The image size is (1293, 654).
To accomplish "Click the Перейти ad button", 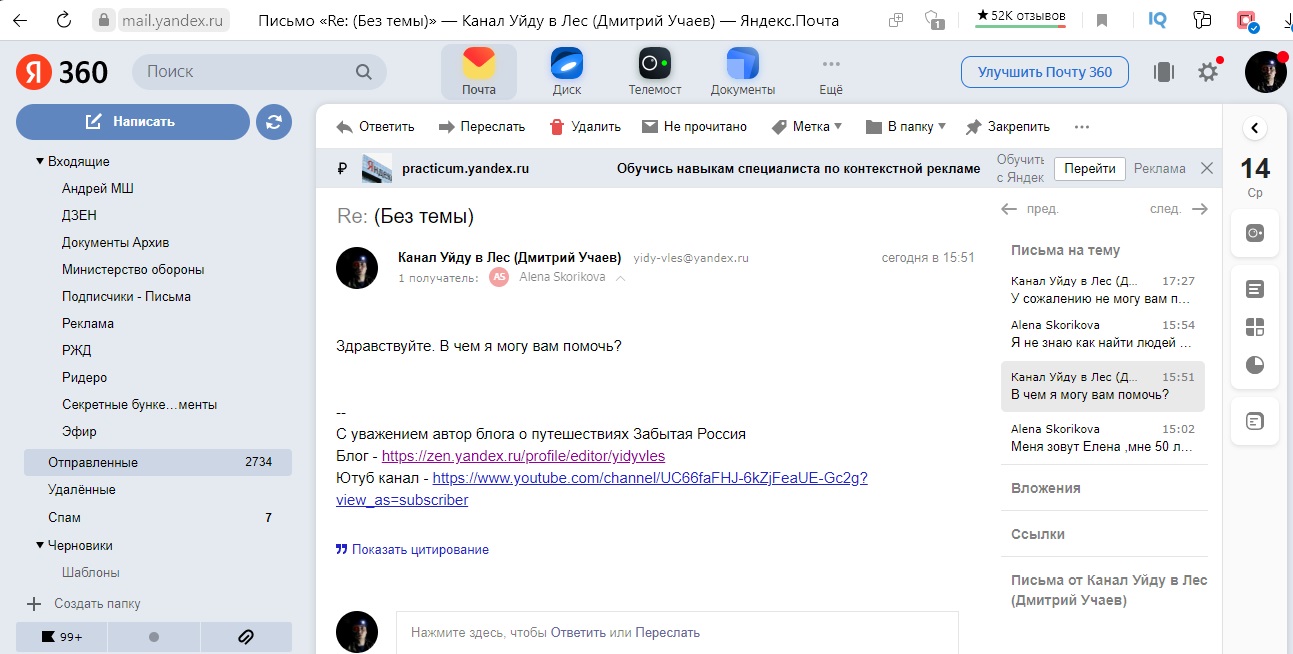I will click(x=1090, y=169).
